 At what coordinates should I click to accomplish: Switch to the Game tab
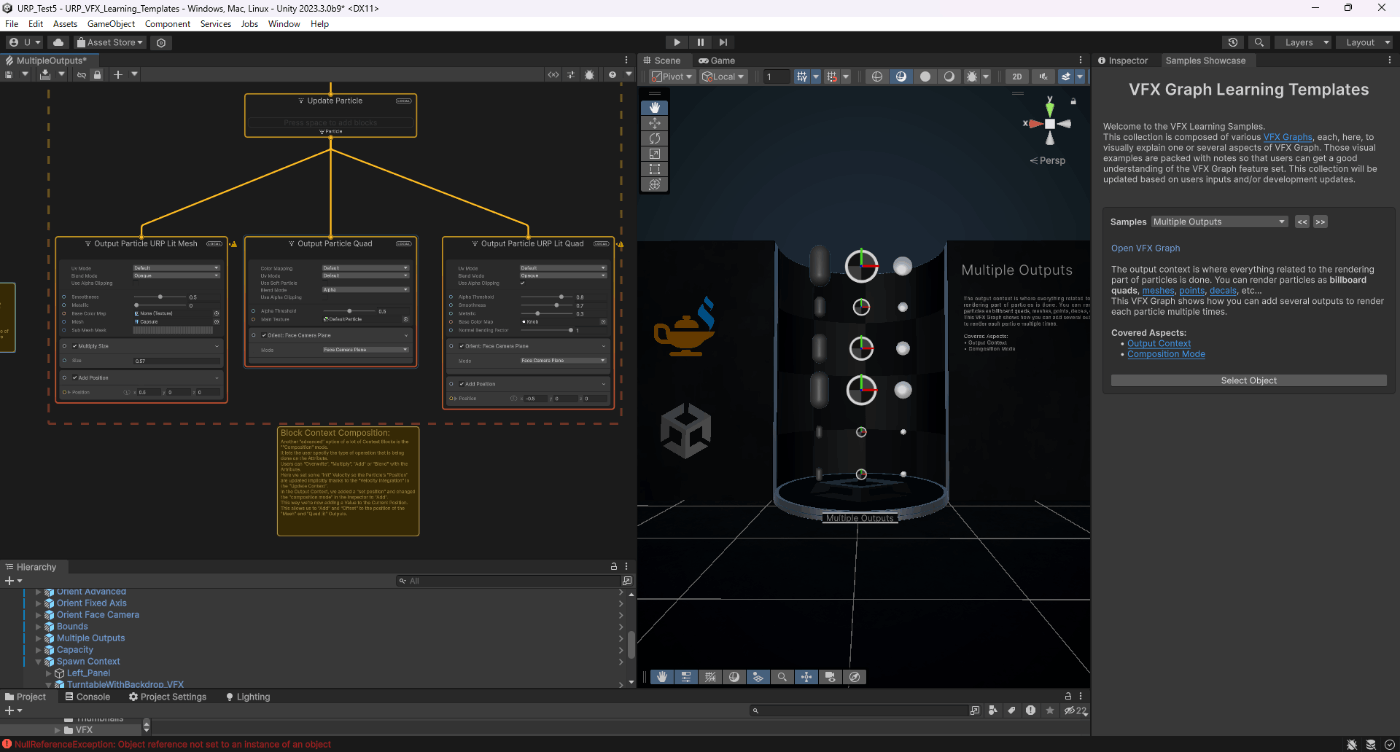pyautogui.click(x=716, y=60)
